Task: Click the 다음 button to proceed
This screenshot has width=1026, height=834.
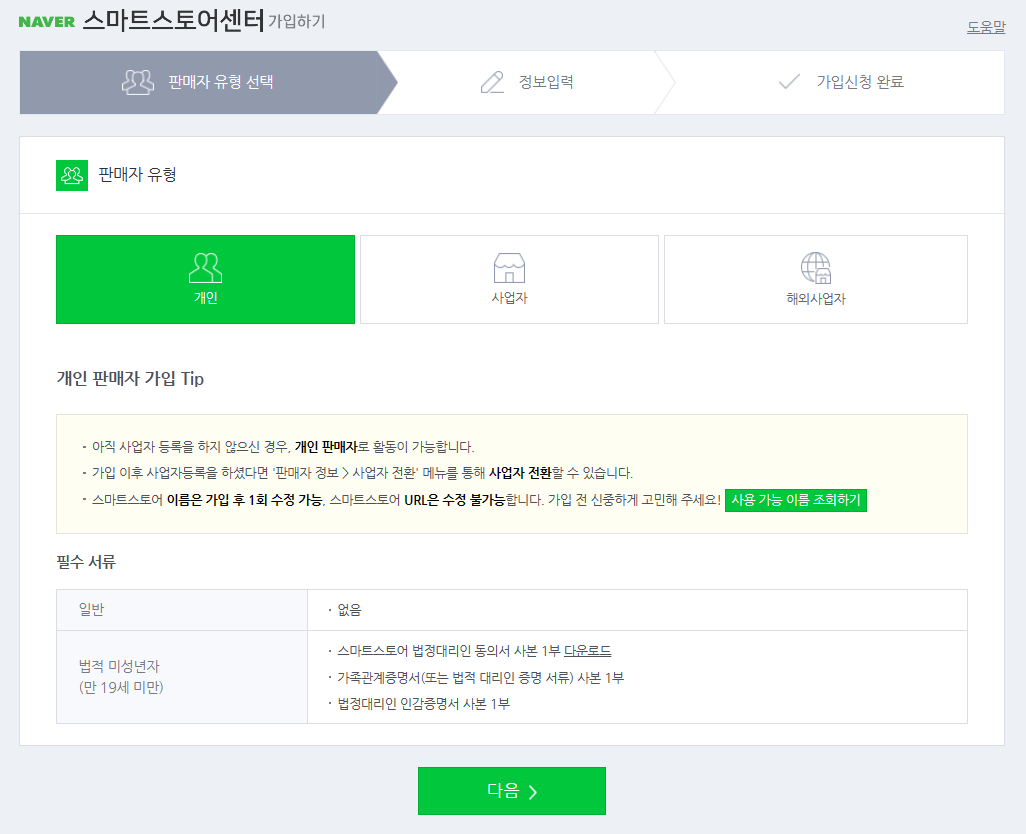Action: 512,791
